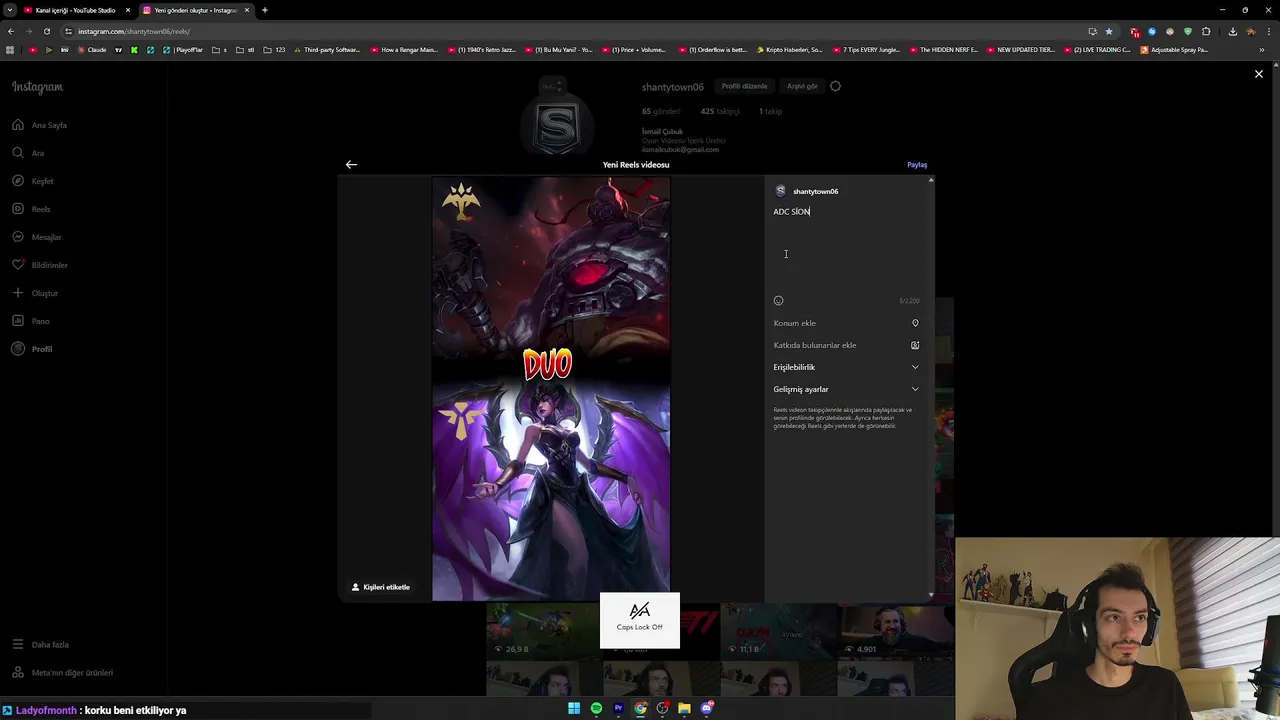The height and width of the screenshot is (720, 1280).
Task: Open Discord from the taskbar
Action: (707, 708)
